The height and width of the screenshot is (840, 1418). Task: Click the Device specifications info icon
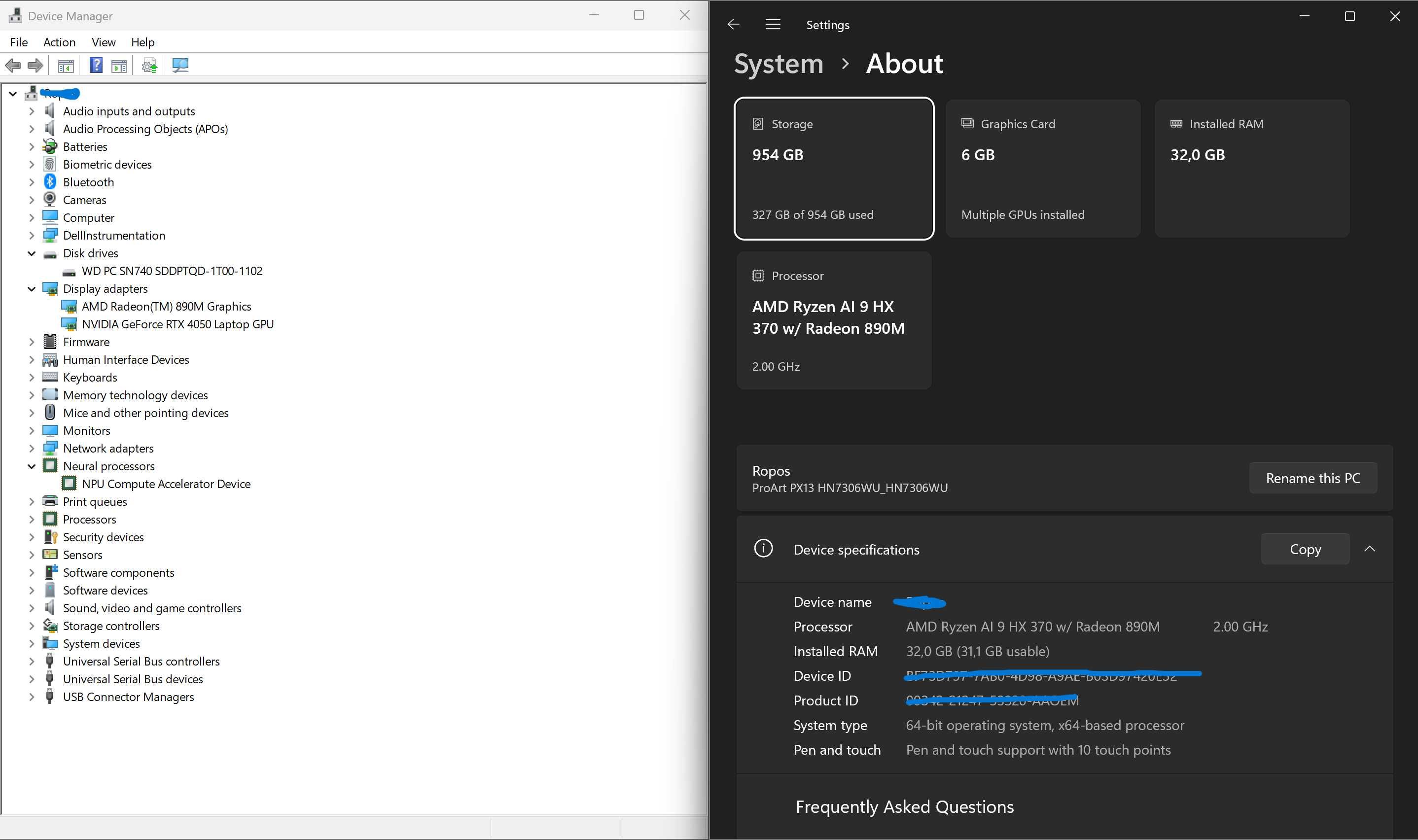coord(763,548)
